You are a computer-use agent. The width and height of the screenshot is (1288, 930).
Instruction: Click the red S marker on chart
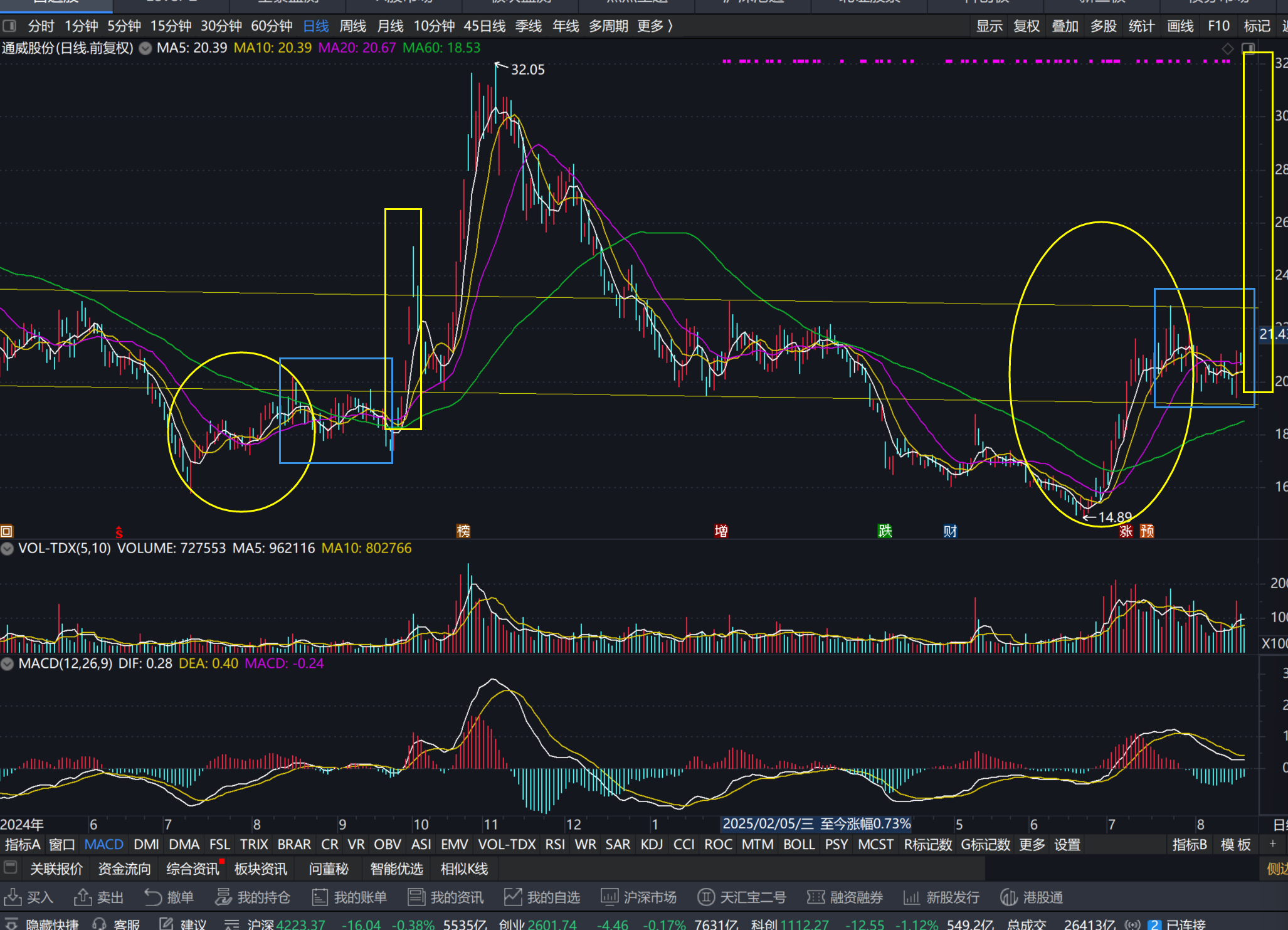coord(119,532)
